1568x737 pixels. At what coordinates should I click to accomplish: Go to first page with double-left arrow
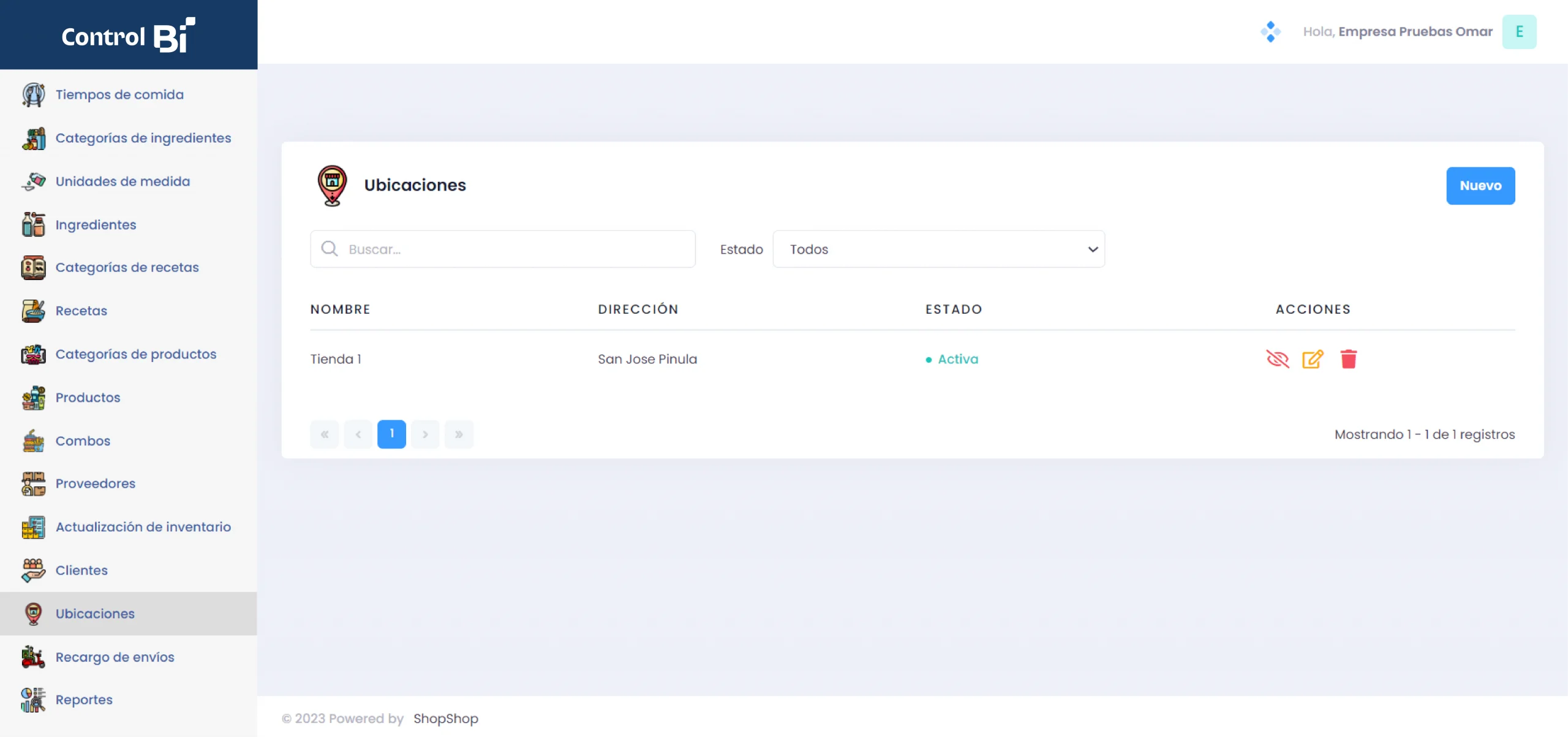[325, 434]
